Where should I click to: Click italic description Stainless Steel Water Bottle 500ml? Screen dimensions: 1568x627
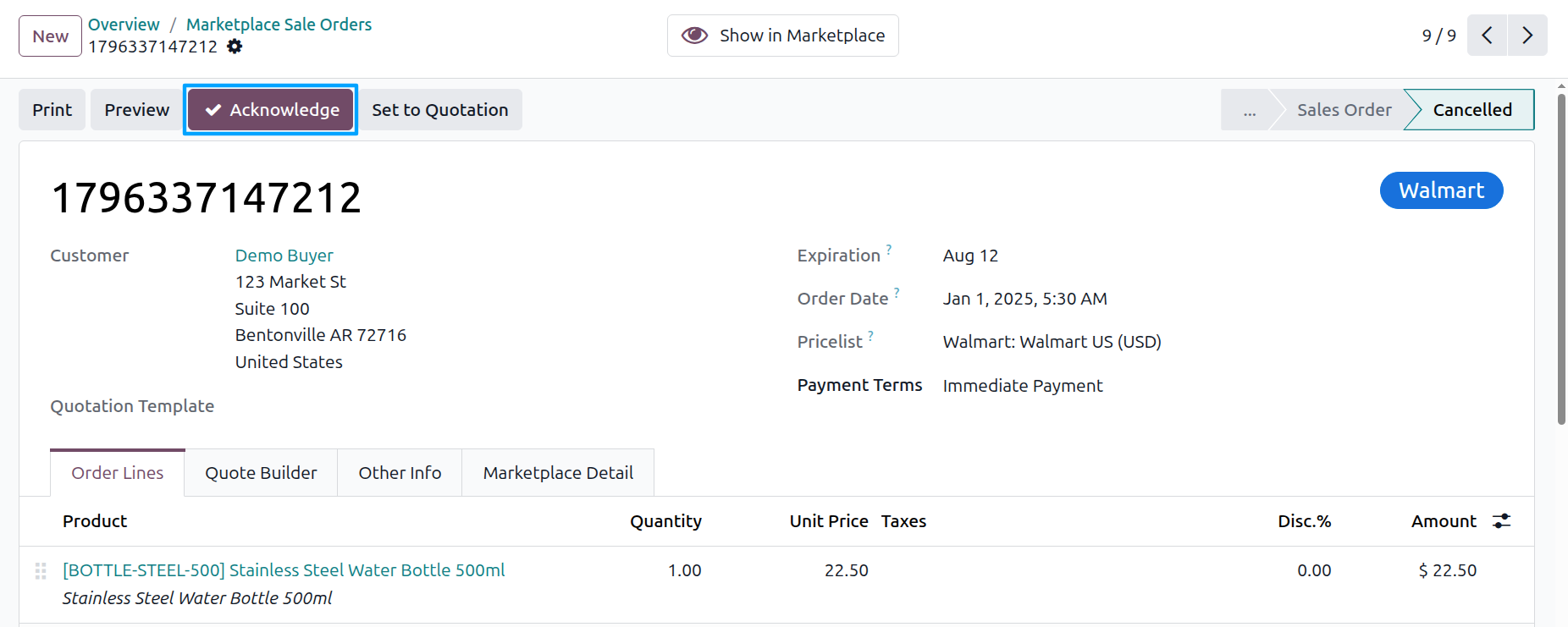click(197, 598)
